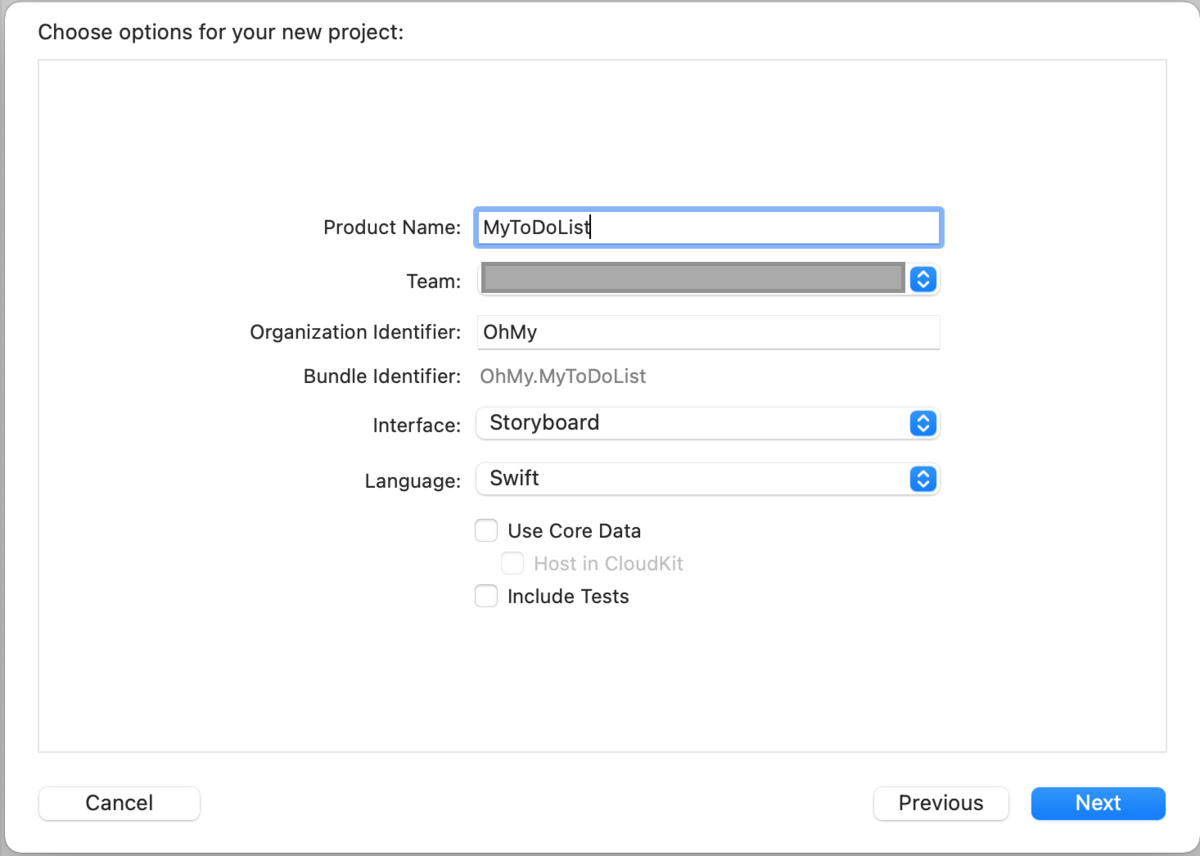Click the blue chevron icon beside Storyboard
Image resolution: width=1200 pixels, height=856 pixels.
click(x=923, y=423)
